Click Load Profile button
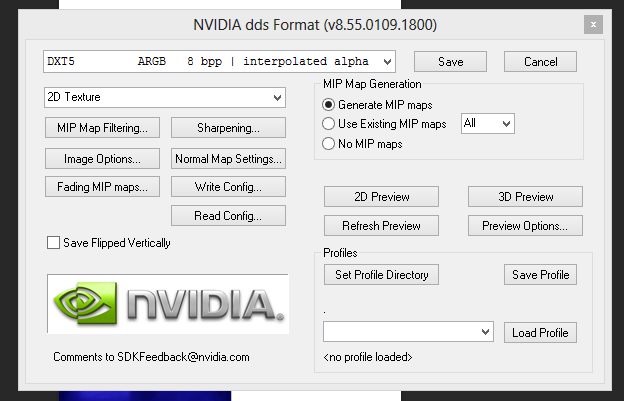The image size is (624, 401). click(540, 333)
